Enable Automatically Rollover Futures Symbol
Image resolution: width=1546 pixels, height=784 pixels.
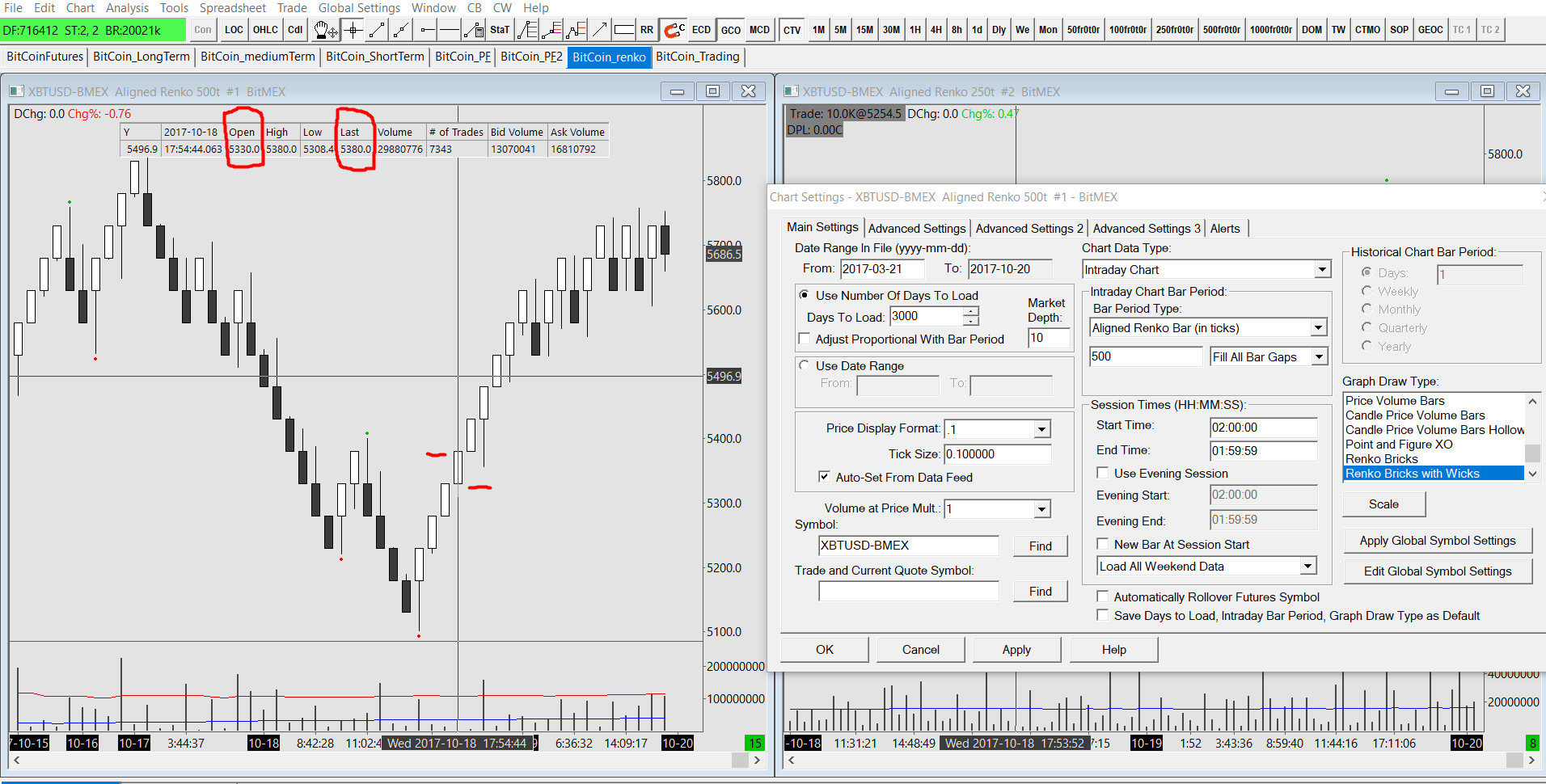click(x=1102, y=596)
